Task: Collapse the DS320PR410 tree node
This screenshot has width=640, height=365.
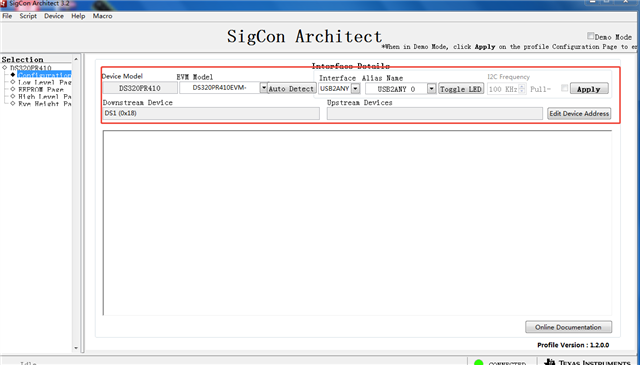Action: (x=4, y=67)
